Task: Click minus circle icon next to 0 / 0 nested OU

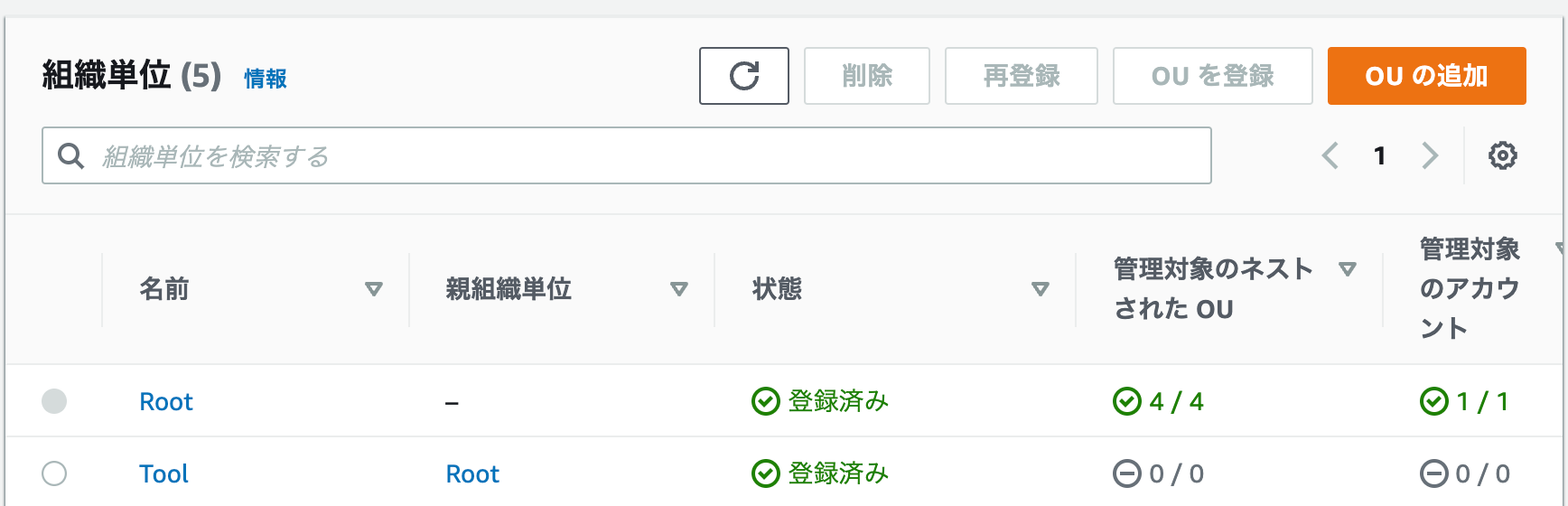Action: (1126, 473)
